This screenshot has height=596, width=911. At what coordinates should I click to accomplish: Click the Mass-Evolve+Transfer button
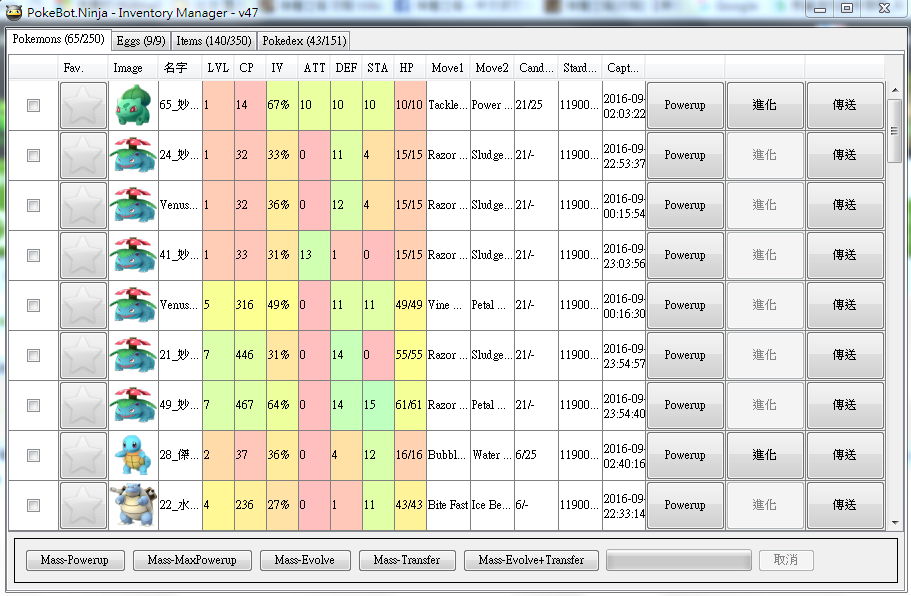(532, 560)
